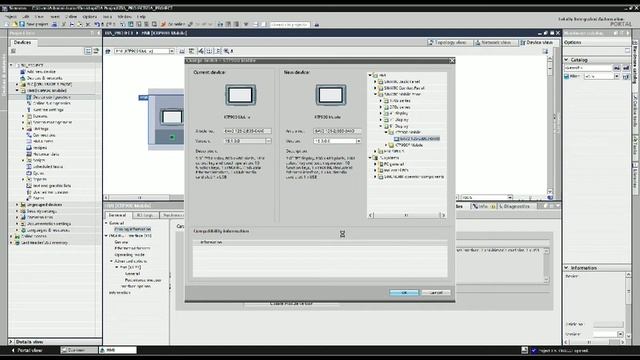Select the General tab in inspector

click(117, 215)
